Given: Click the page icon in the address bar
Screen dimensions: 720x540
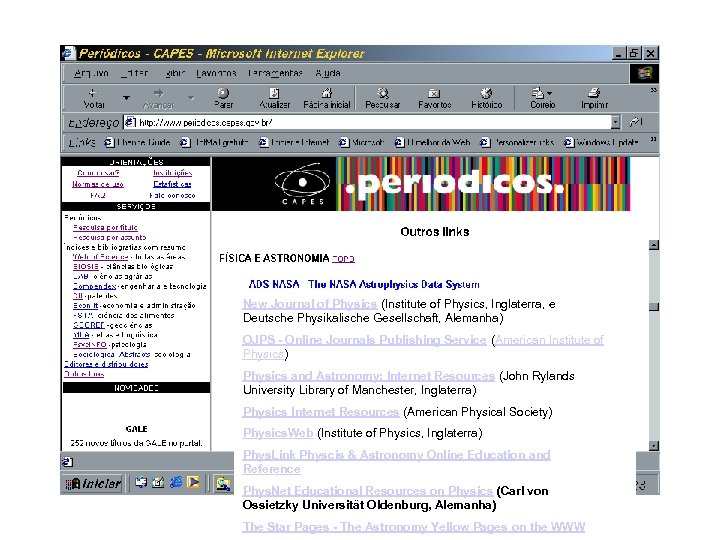Looking at the screenshot, I should (x=130, y=122).
